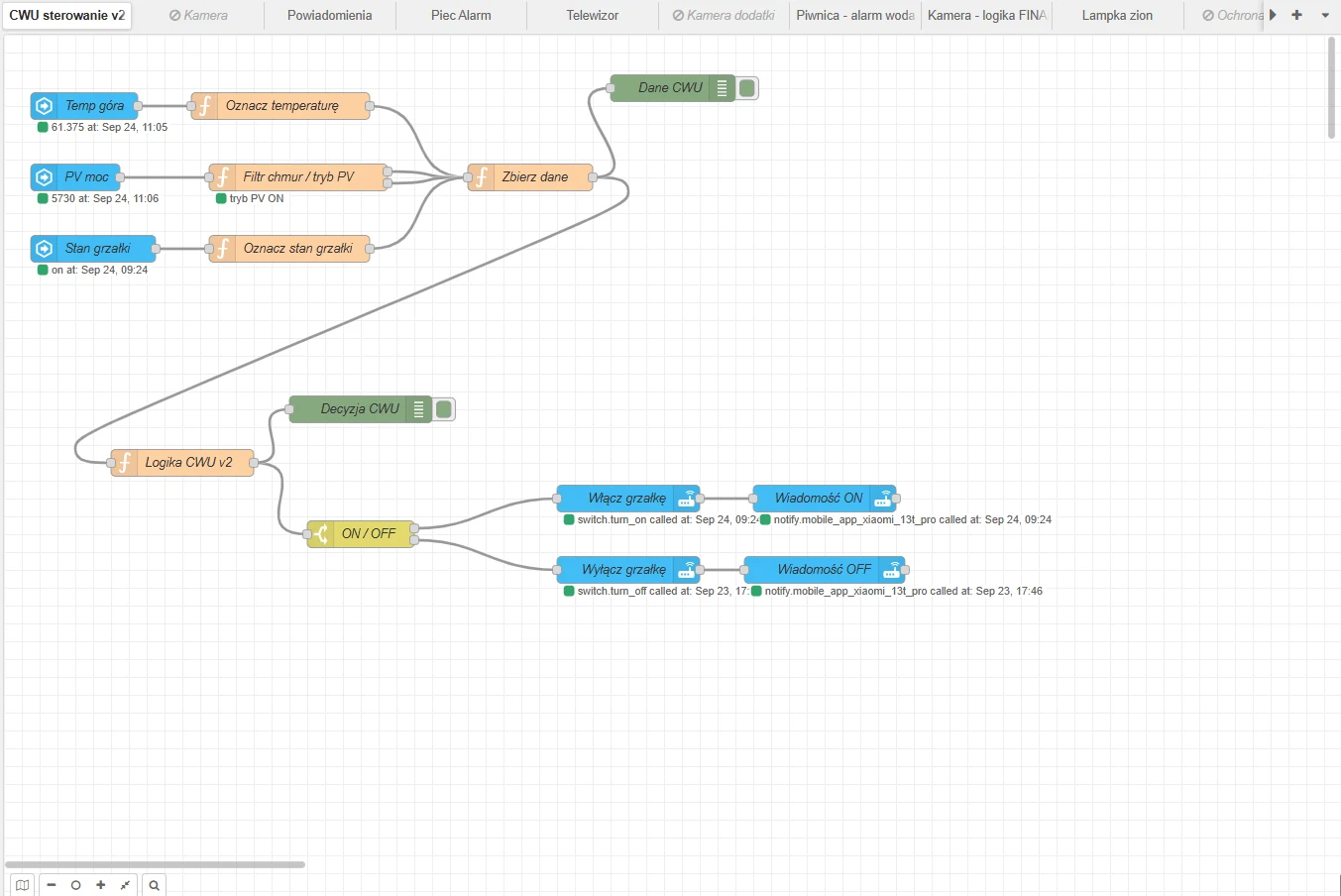The height and width of the screenshot is (896, 1341).
Task: Click the Włącz grzałkę service call icon
Action: [x=686, y=499]
